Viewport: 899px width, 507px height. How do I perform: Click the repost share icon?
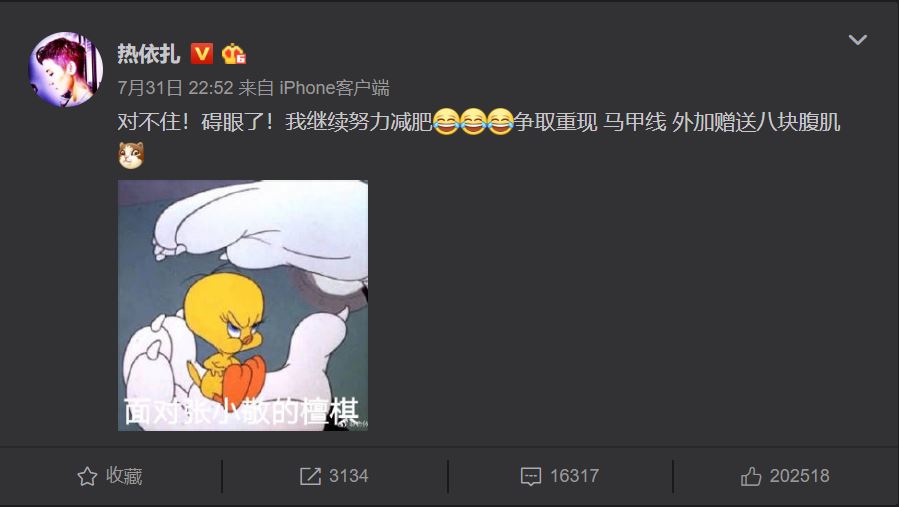(x=310, y=476)
